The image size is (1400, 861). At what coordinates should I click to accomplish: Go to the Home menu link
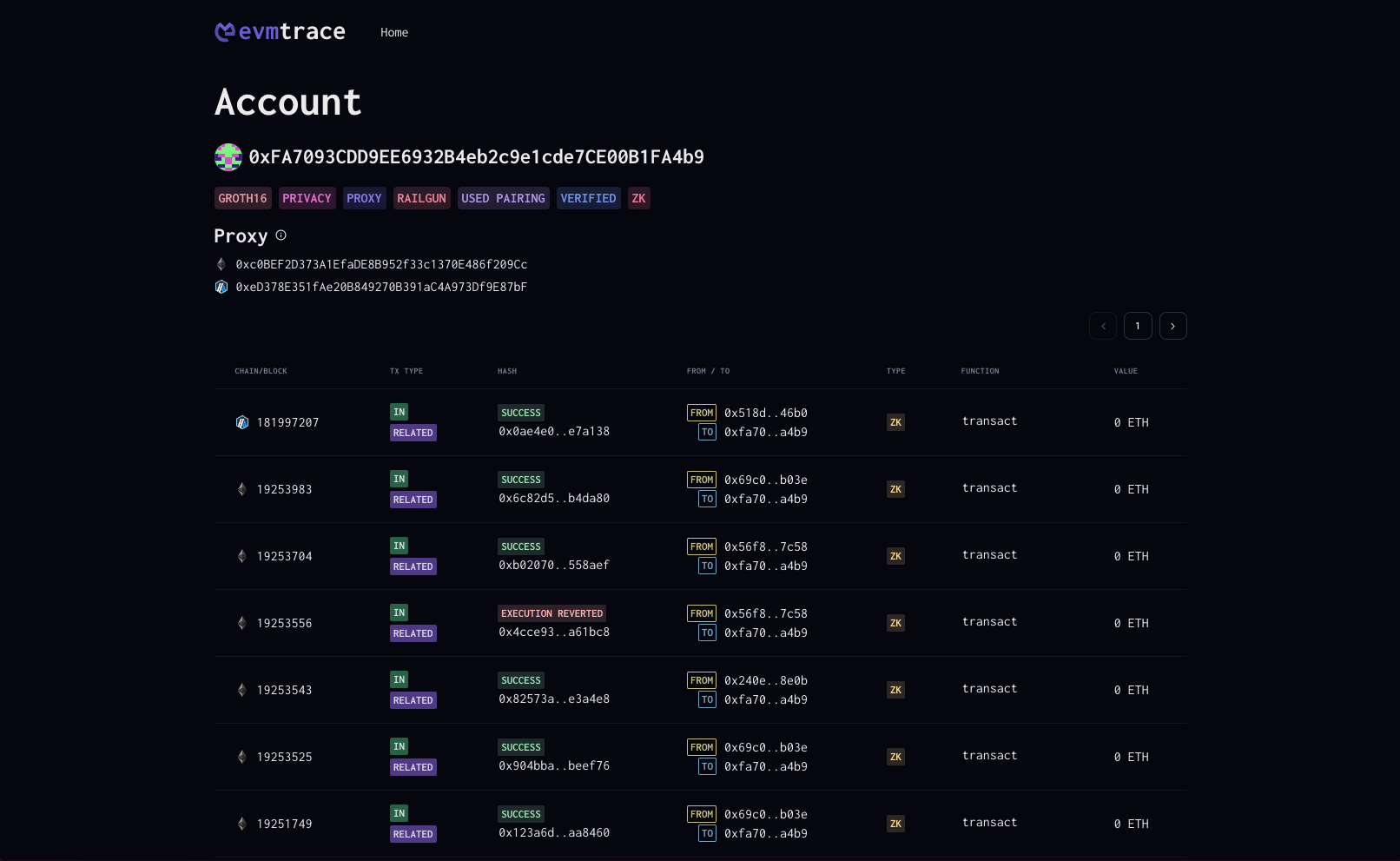[394, 32]
